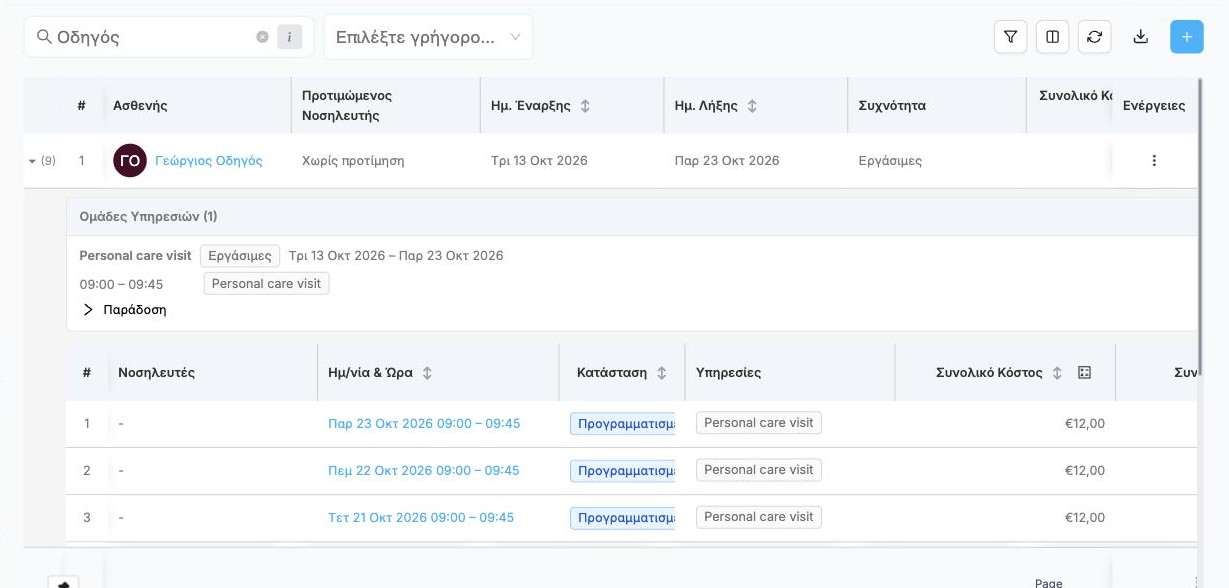Click the Προγραμματισμένο status in row 1
This screenshot has height=588, width=1229.
(x=623, y=424)
